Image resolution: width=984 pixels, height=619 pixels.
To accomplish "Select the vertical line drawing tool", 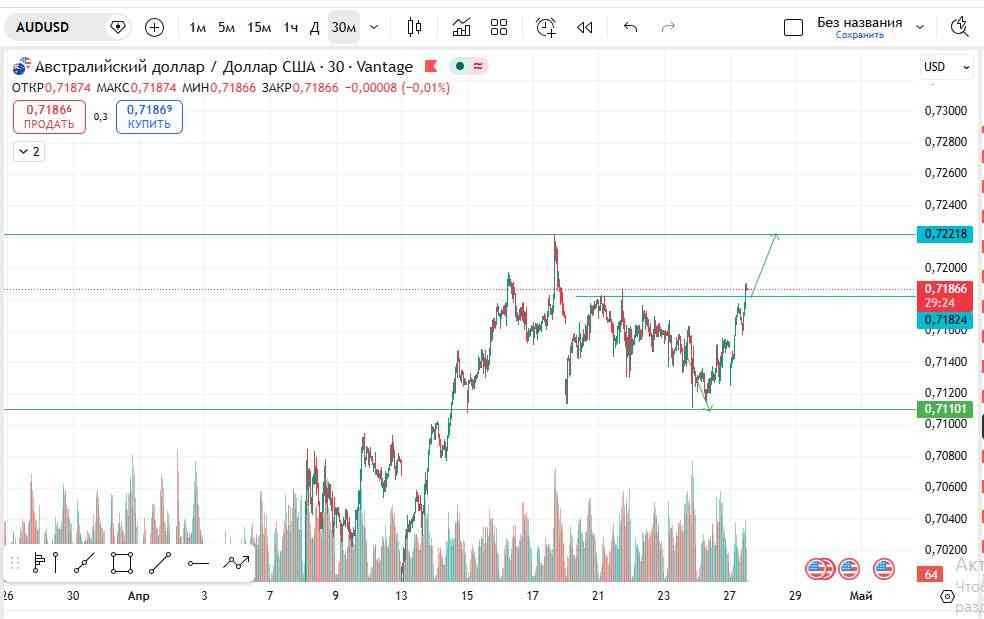I will (56, 562).
